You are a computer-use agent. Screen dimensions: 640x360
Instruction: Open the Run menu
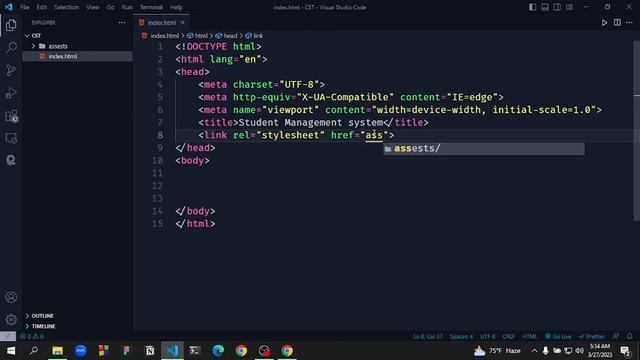[127, 7]
